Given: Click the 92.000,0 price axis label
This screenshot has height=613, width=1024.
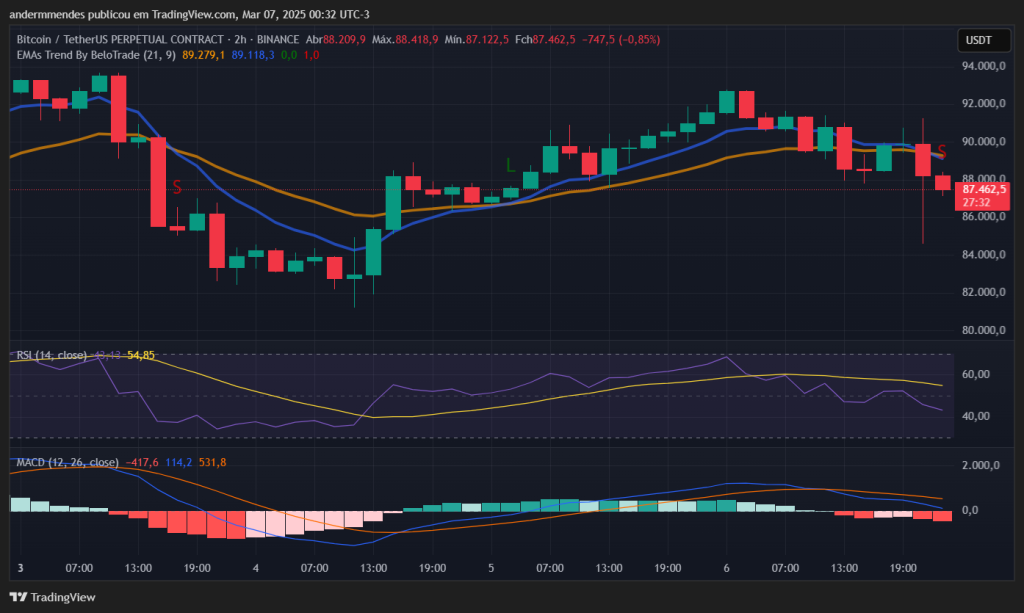Looking at the screenshot, I should click(984, 103).
